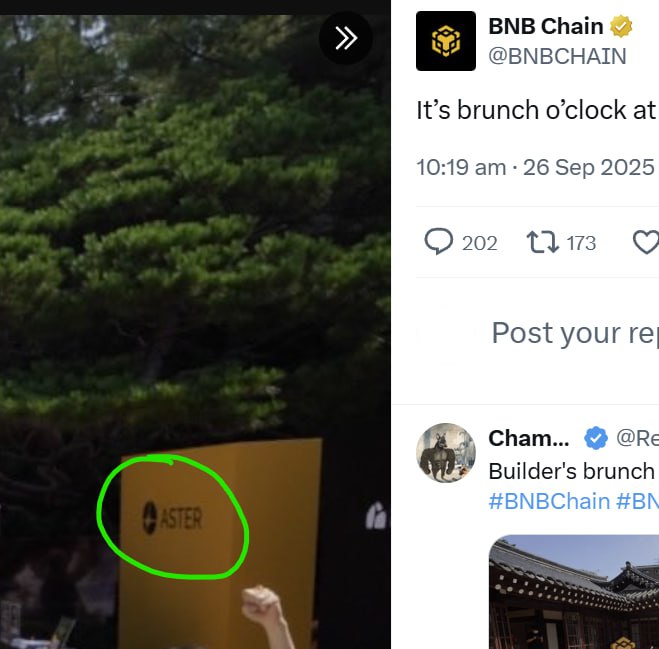Click the ASTER logo on the yellow sign
The width and height of the screenshot is (659, 649).
coord(173,518)
